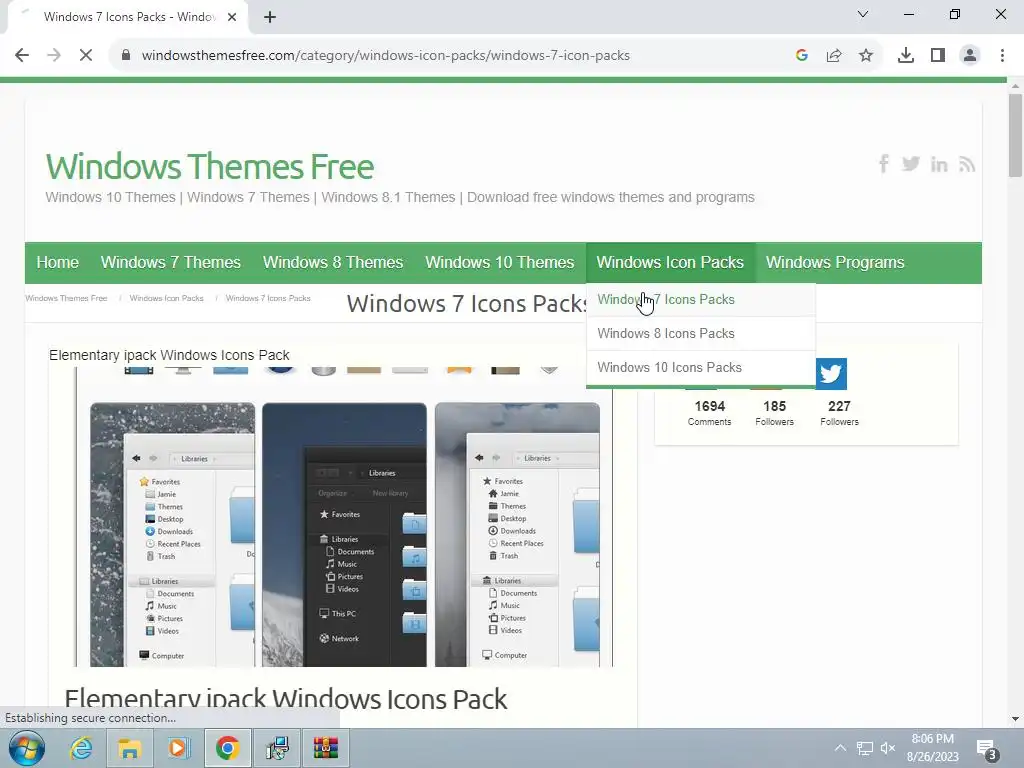Click the site security padlock icon
The height and width of the screenshot is (768, 1024).
click(x=126, y=56)
